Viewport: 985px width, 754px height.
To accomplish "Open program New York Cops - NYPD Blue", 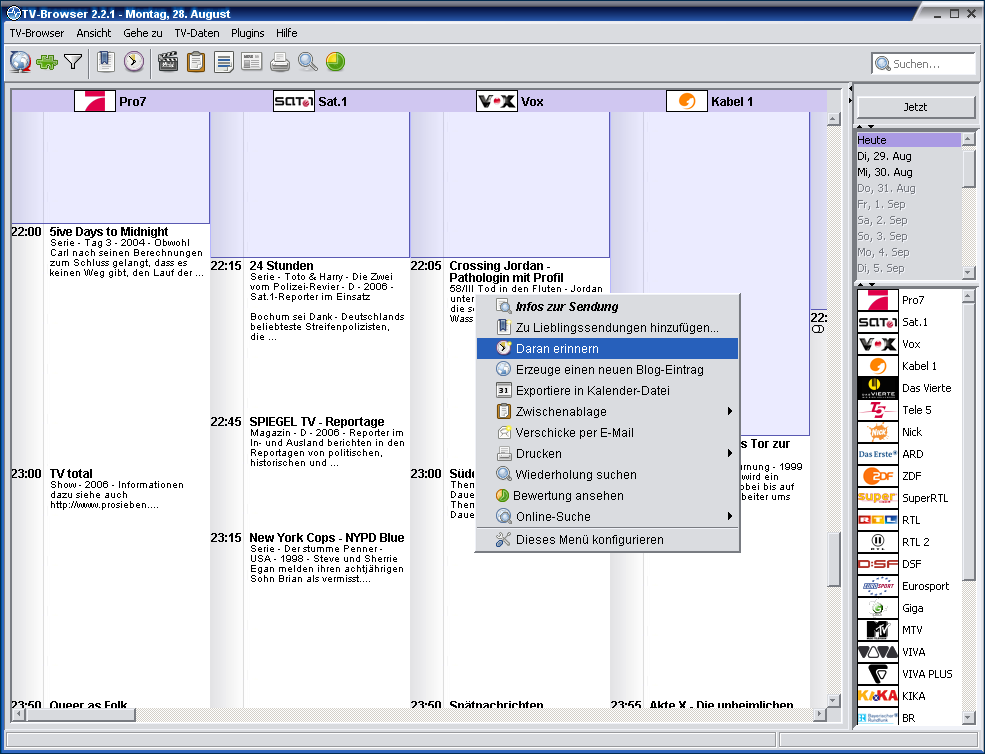I will pos(327,538).
